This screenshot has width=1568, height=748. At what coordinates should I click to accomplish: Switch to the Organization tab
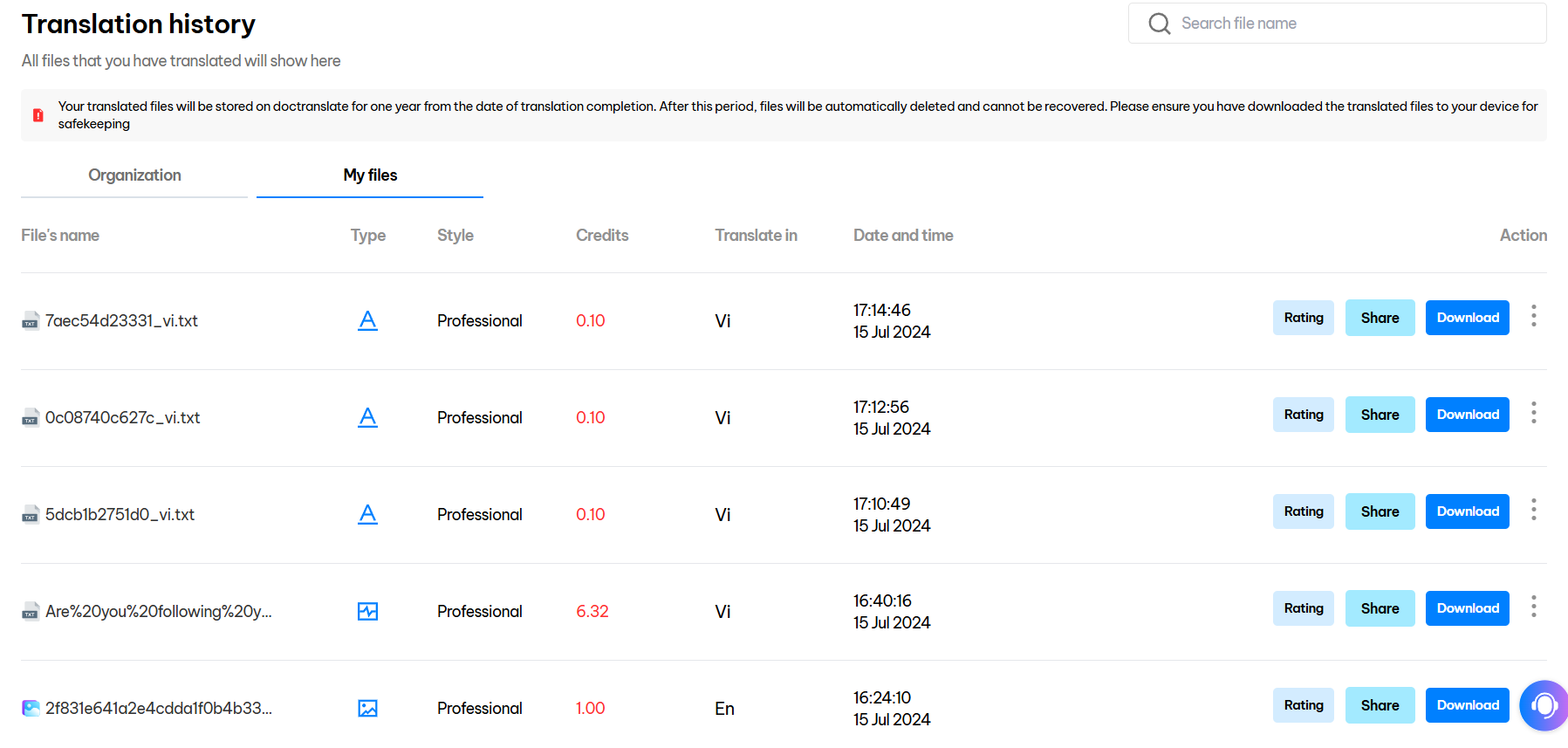134,175
